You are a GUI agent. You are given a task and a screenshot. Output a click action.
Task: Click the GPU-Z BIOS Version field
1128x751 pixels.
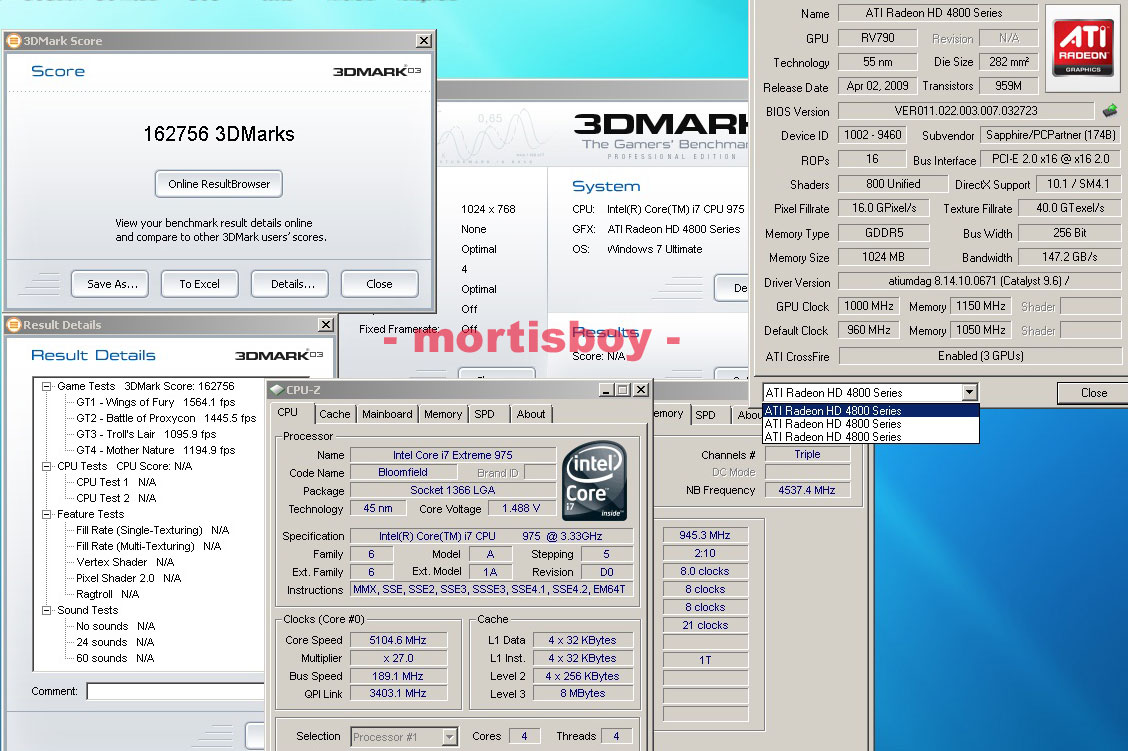[x=965, y=111]
